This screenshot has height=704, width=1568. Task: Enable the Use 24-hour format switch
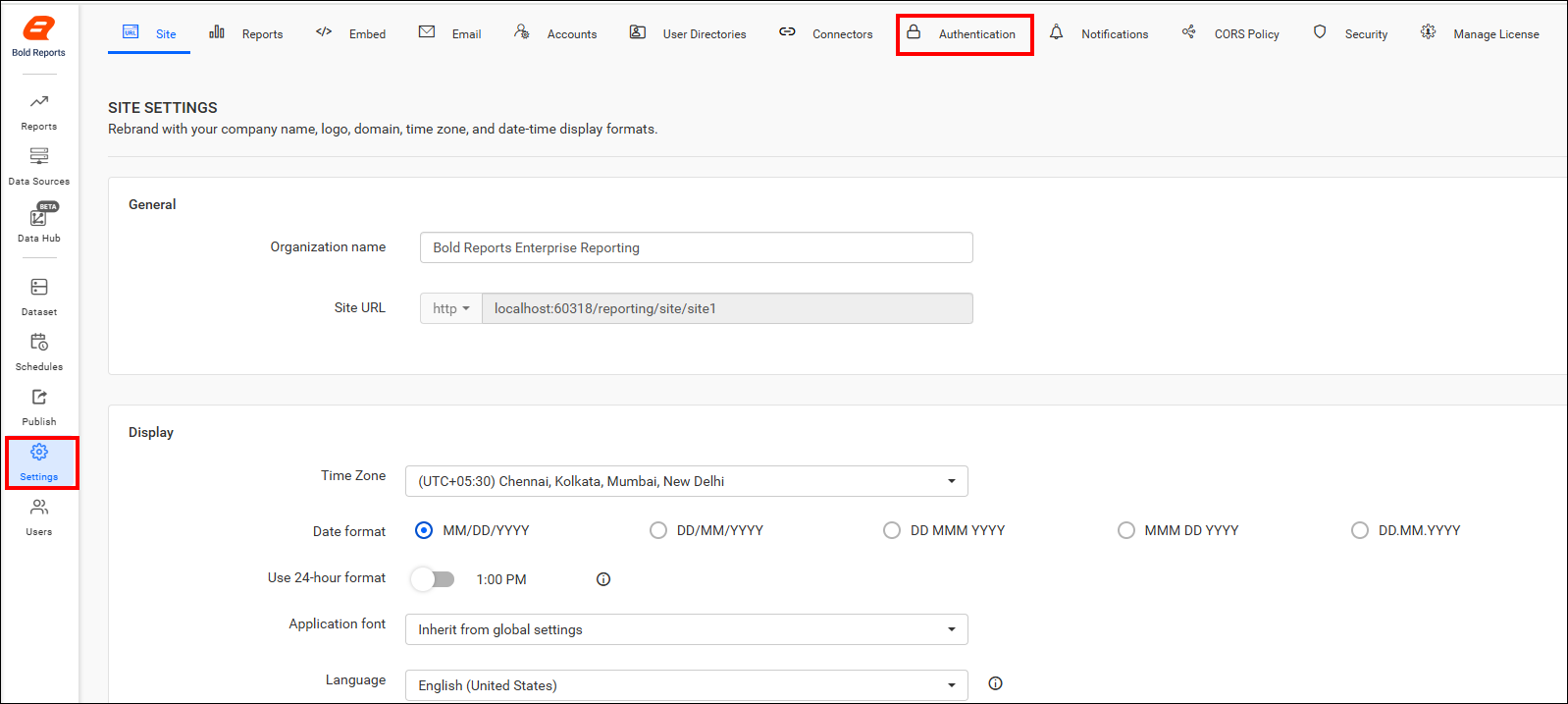pos(433,579)
